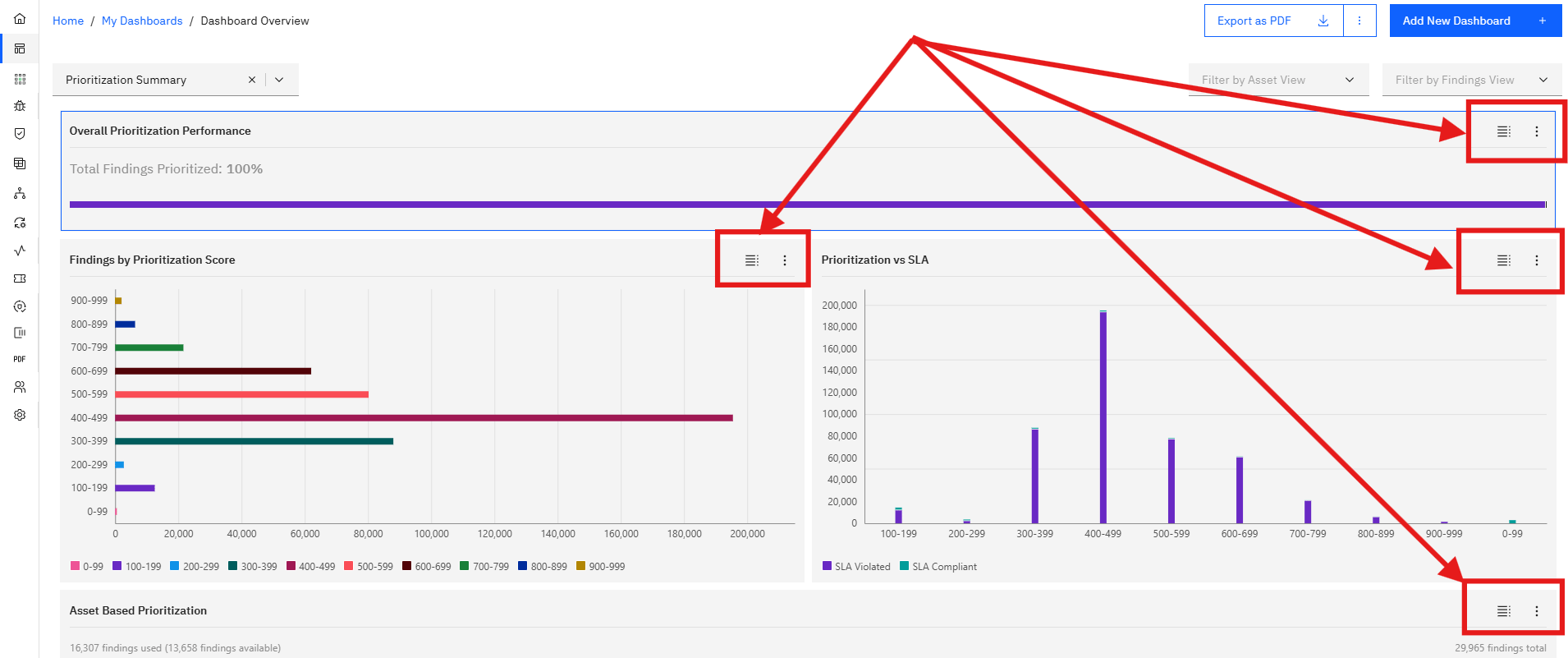The width and height of the screenshot is (1568, 658).
Task: Click Add New Dashboard button
Action: pyautogui.click(x=1475, y=21)
